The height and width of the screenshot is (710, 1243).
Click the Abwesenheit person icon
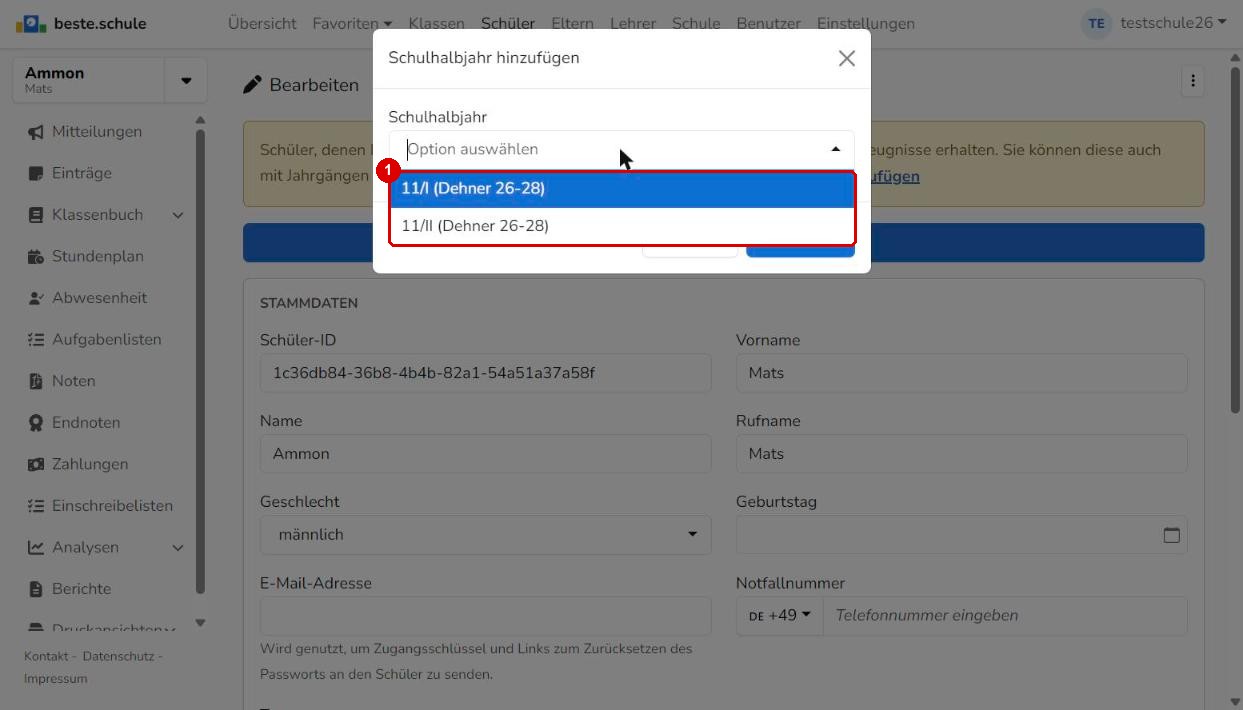pos(36,298)
